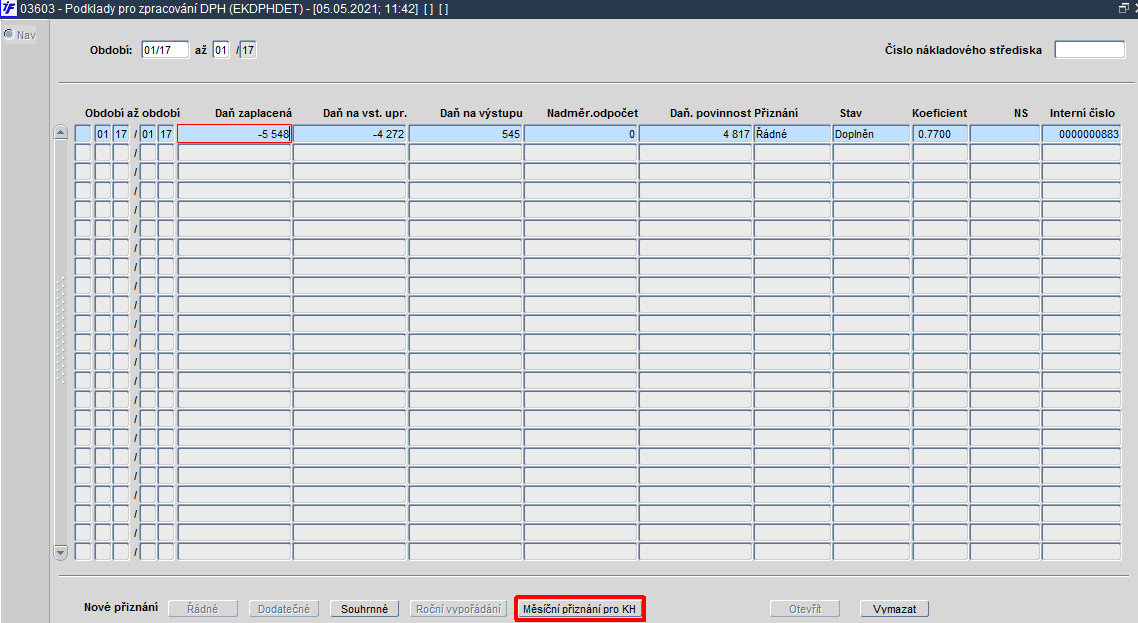Click the Vymazat button
1138x623 pixels.
(894, 608)
